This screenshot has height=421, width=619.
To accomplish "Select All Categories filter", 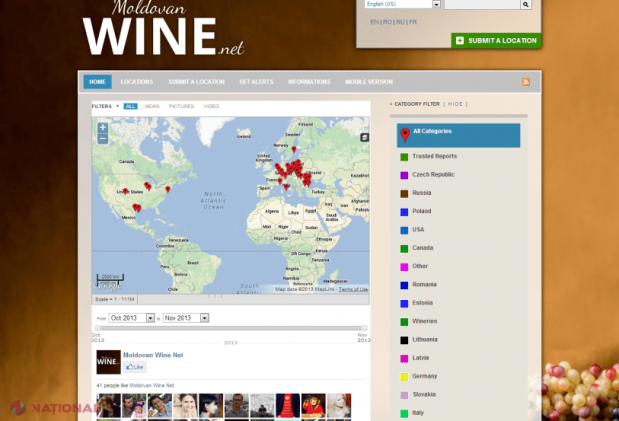I will click(x=458, y=135).
